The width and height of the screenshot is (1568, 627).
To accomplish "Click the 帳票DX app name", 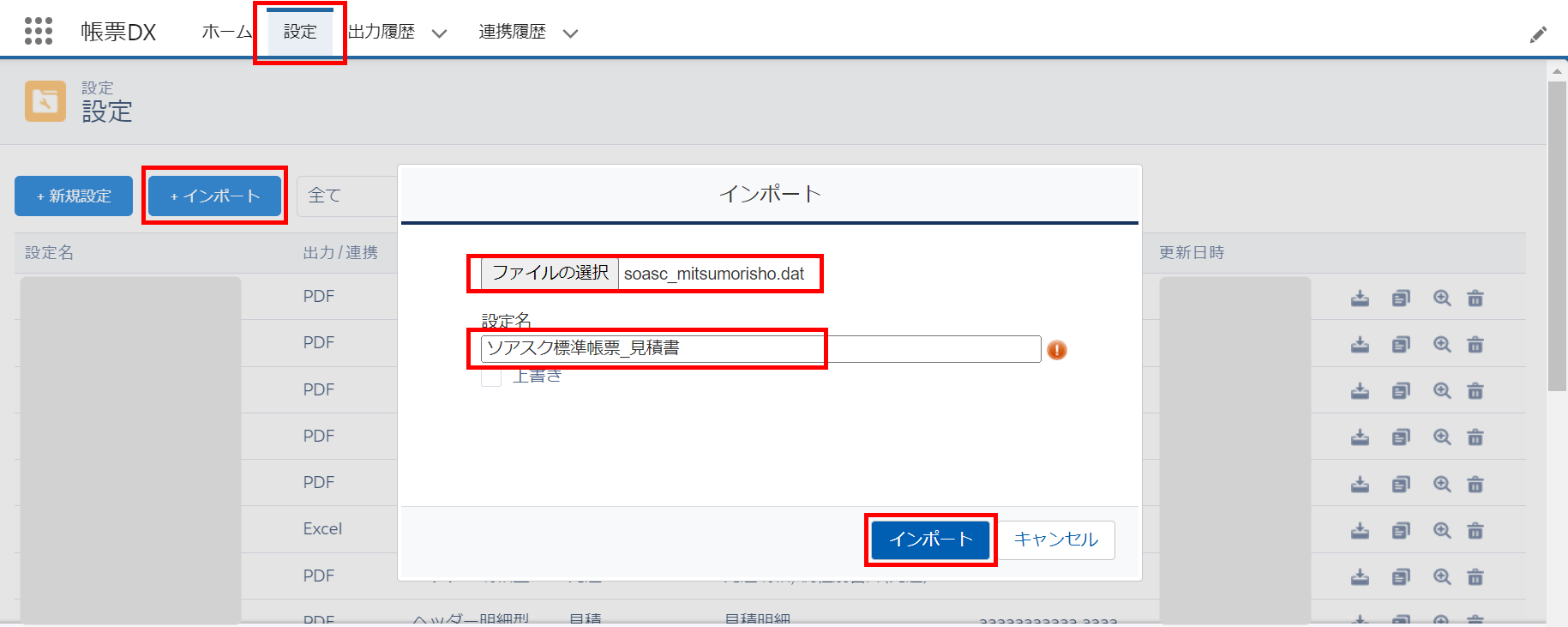I will tap(118, 32).
